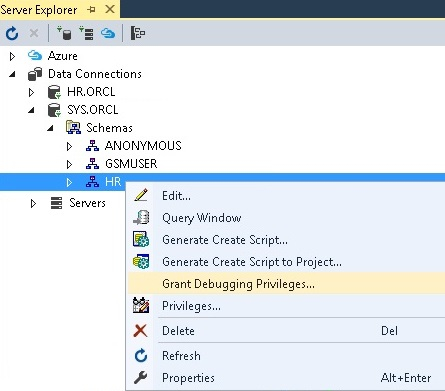The width and height of the screenshot is (445, 391).
Task: Select the GSMUSER schema label
Action: coord(131,164)
